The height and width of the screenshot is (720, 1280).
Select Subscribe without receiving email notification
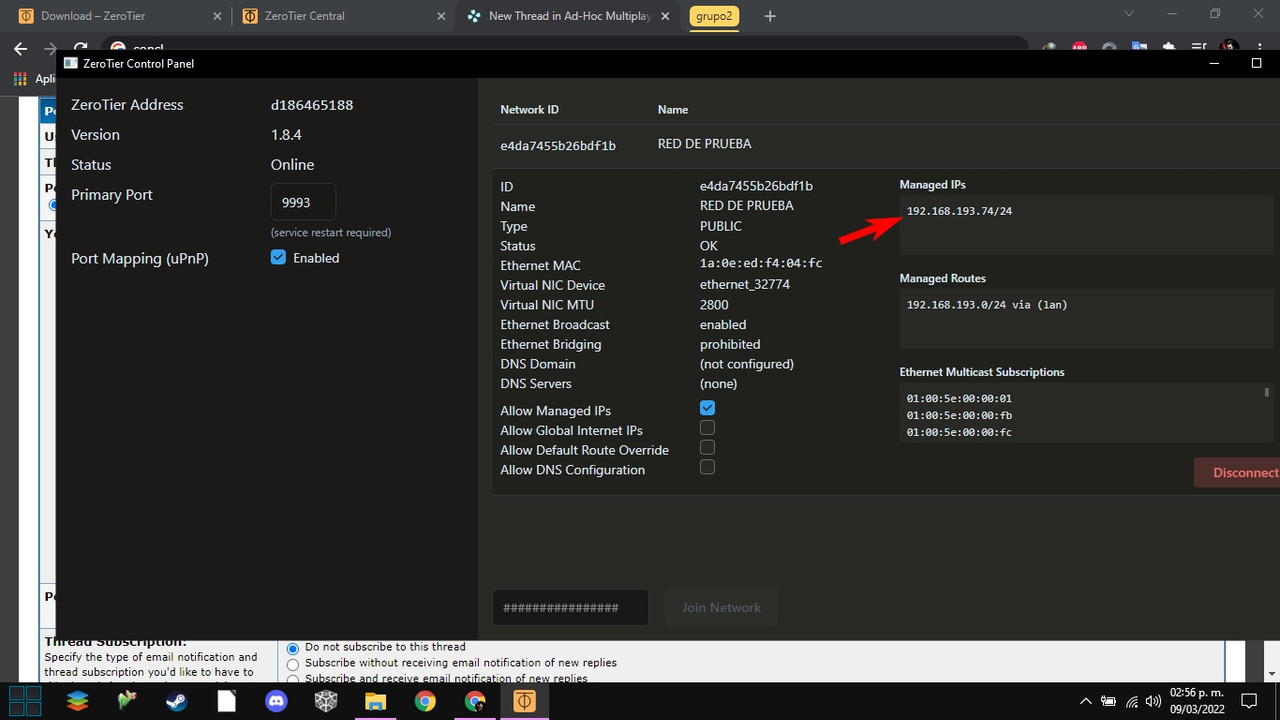point(293,664)
